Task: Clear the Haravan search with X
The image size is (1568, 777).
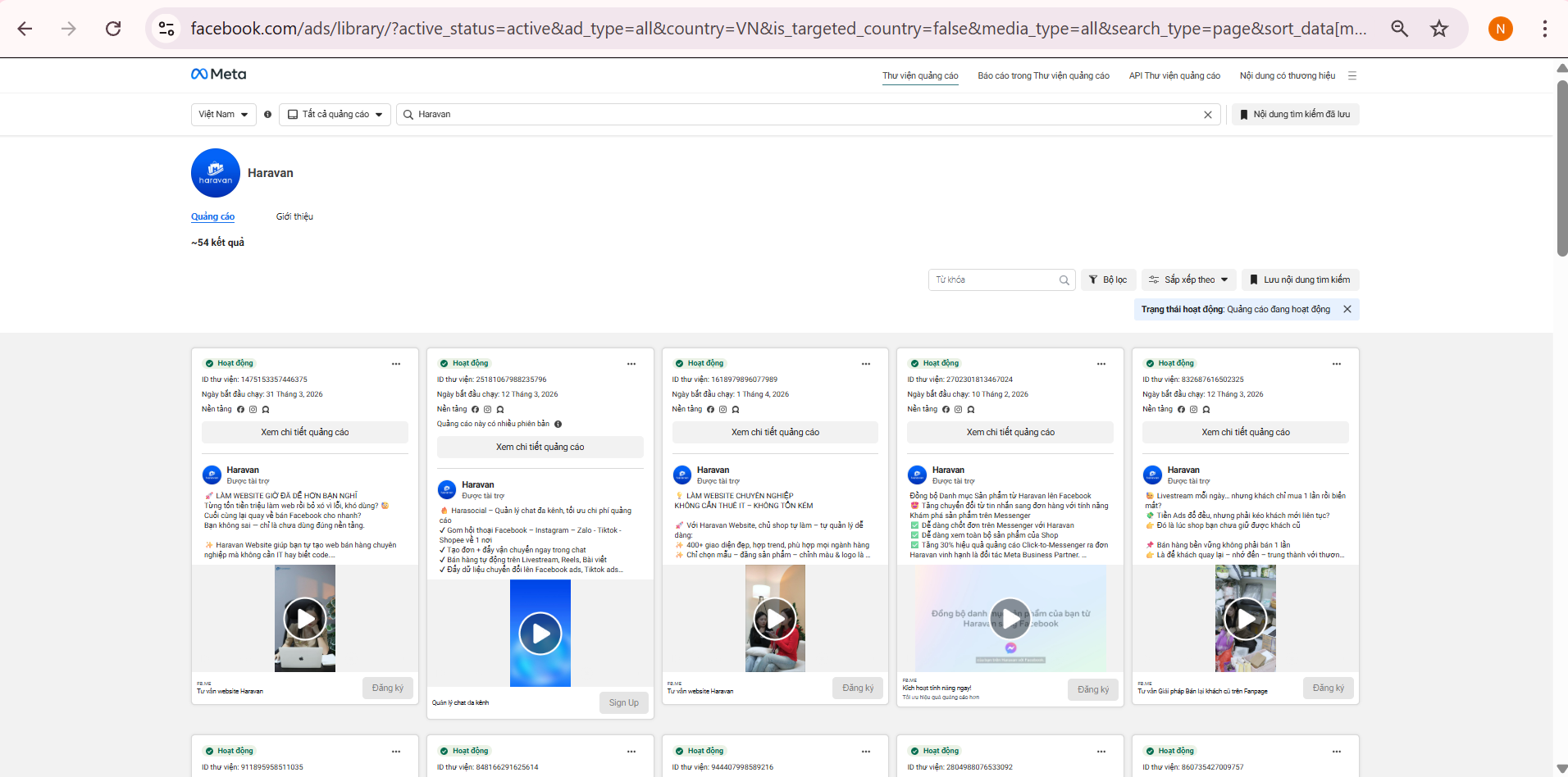Action: [1208, 115]
